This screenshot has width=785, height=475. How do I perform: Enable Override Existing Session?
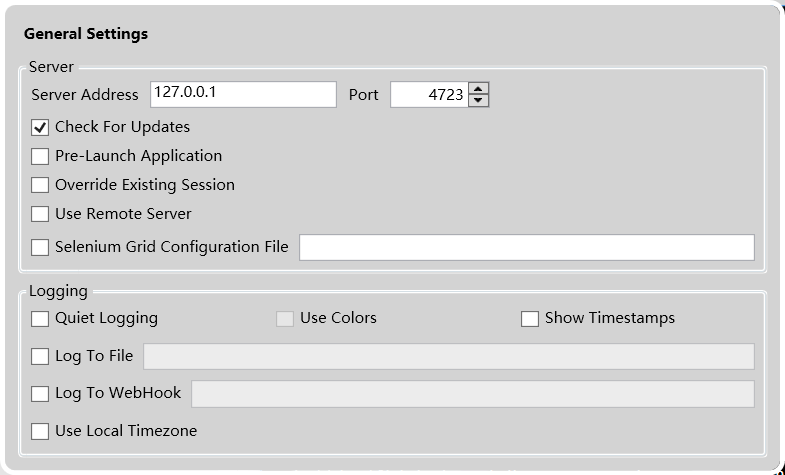[40, 185]
